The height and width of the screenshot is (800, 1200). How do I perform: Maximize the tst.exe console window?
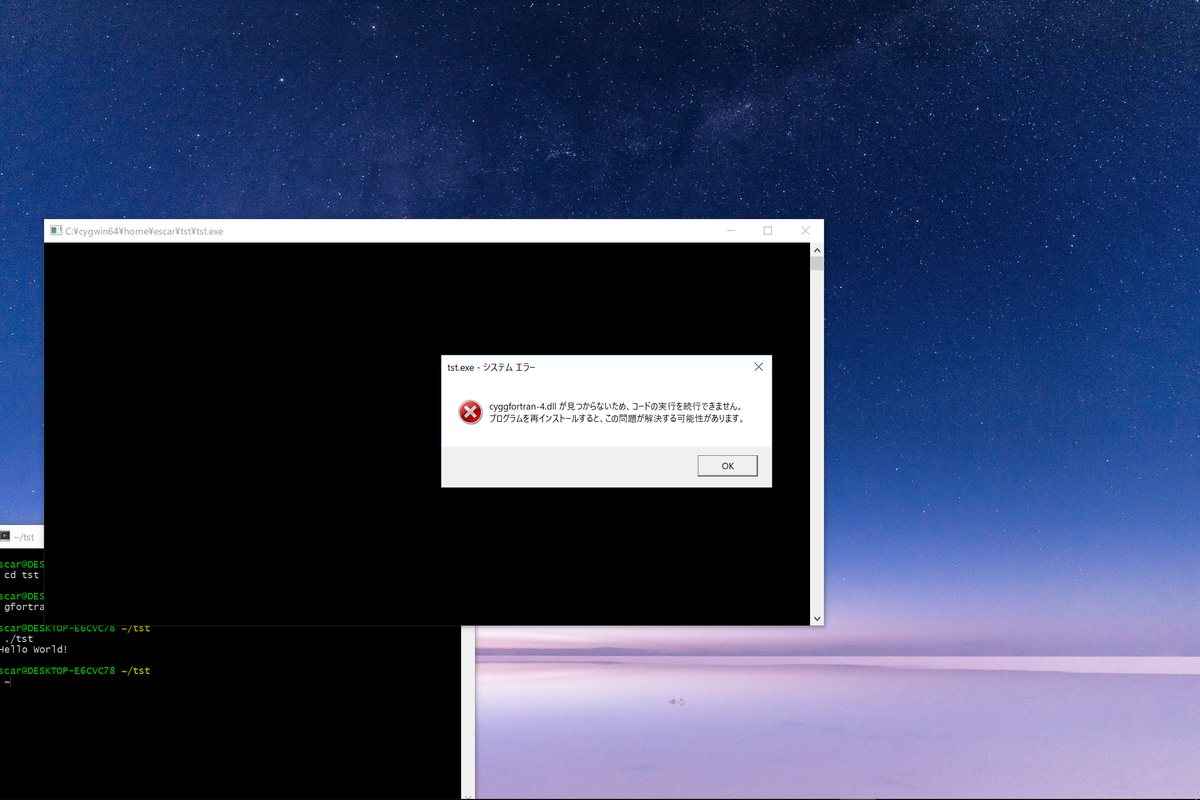tap(768, 231)
